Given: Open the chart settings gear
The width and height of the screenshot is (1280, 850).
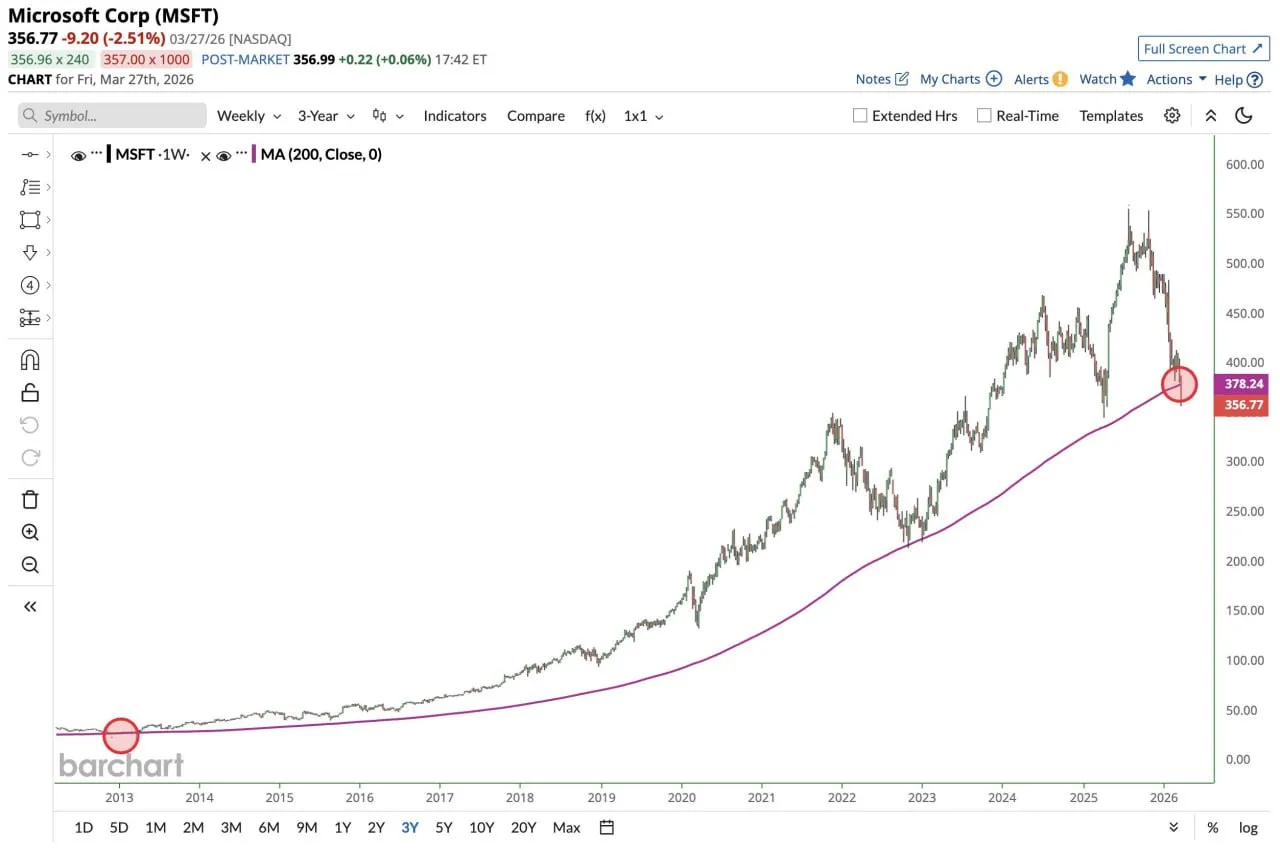Looking at the screenshot, I should (1172, 115).
